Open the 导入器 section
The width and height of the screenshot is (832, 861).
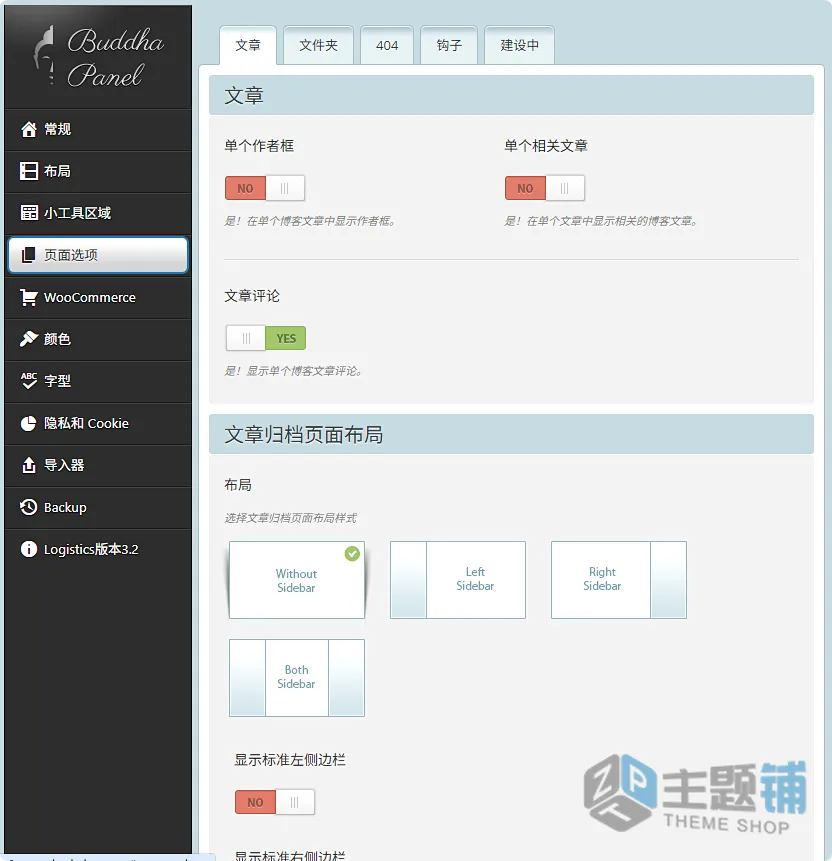tap(98, 465)
